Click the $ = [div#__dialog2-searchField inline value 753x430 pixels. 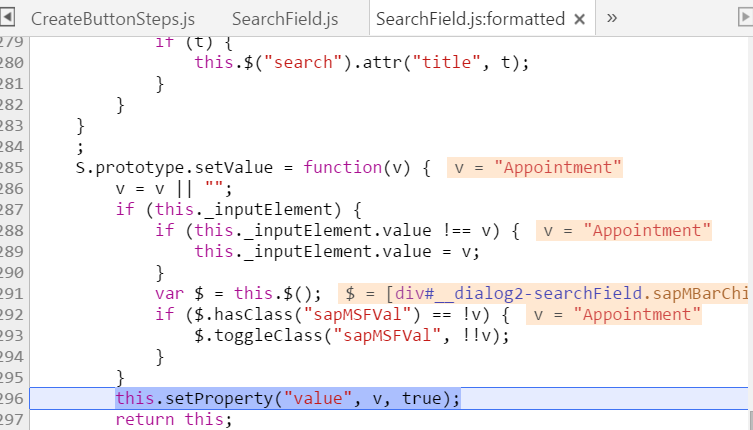(543, 294)
